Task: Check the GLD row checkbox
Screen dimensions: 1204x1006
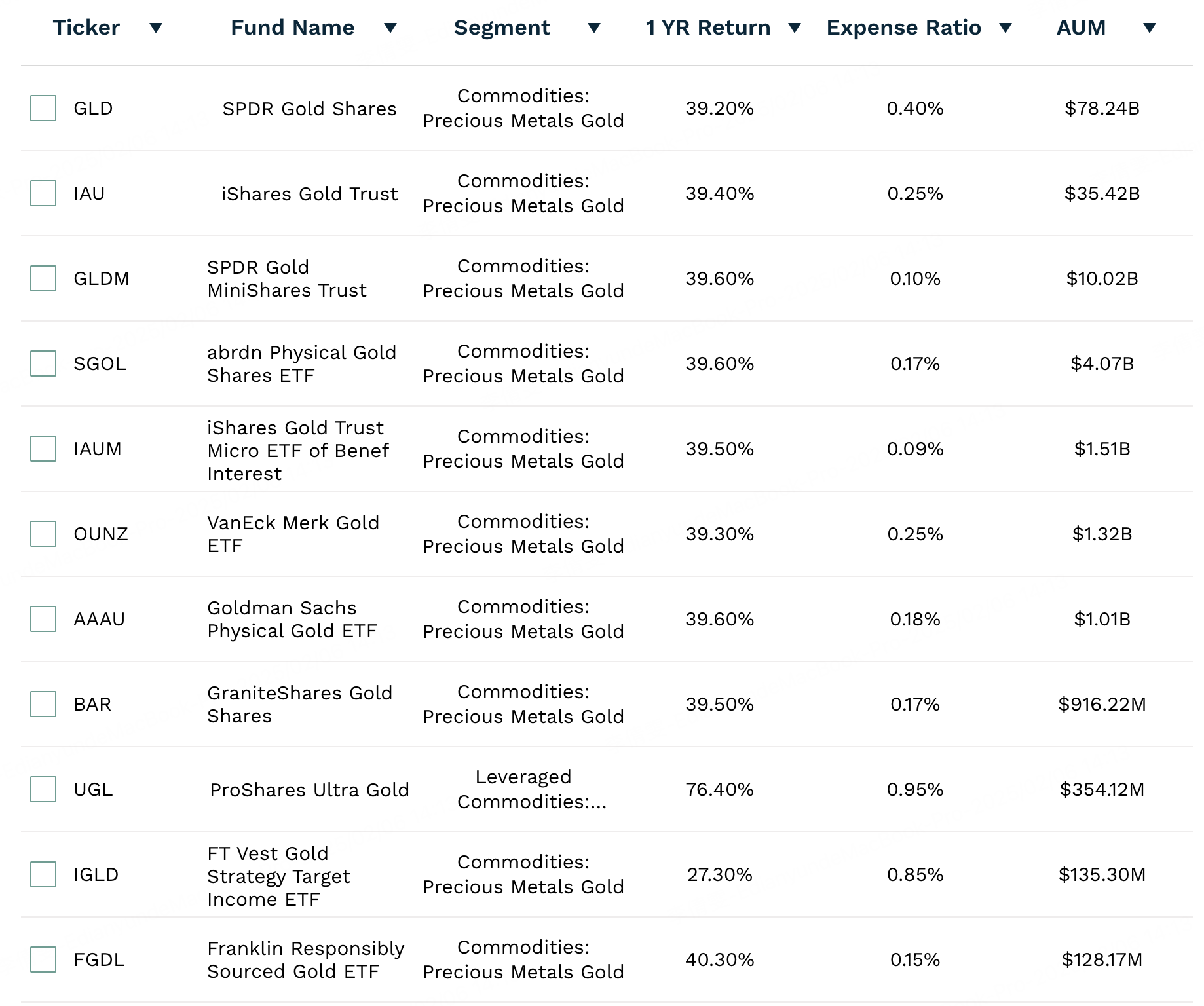Action: (43, 108)
